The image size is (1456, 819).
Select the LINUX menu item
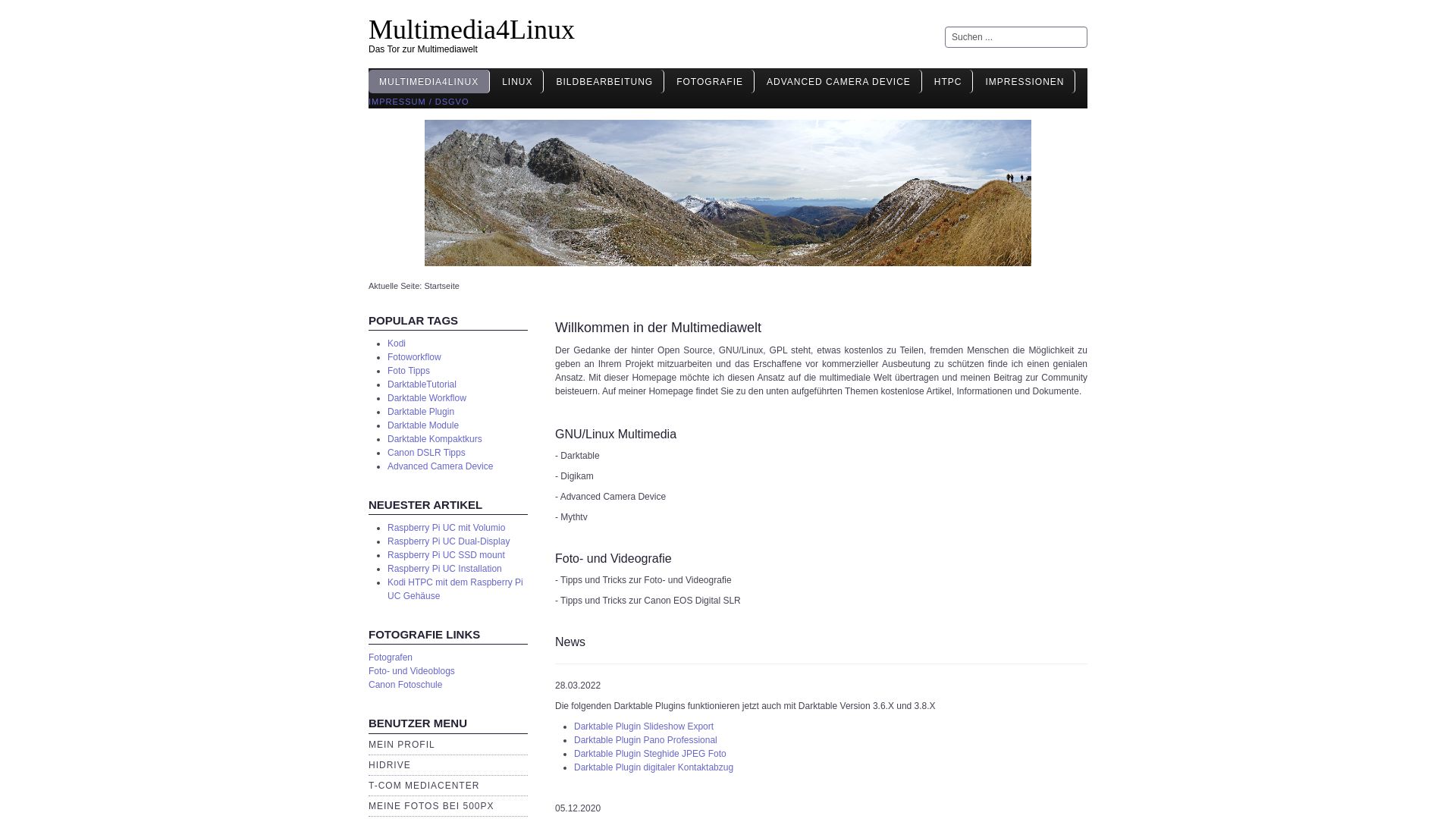[517, 81]
